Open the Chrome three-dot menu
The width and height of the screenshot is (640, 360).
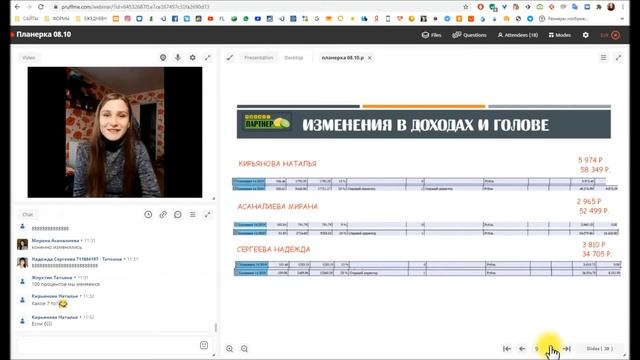click(623, 7)
